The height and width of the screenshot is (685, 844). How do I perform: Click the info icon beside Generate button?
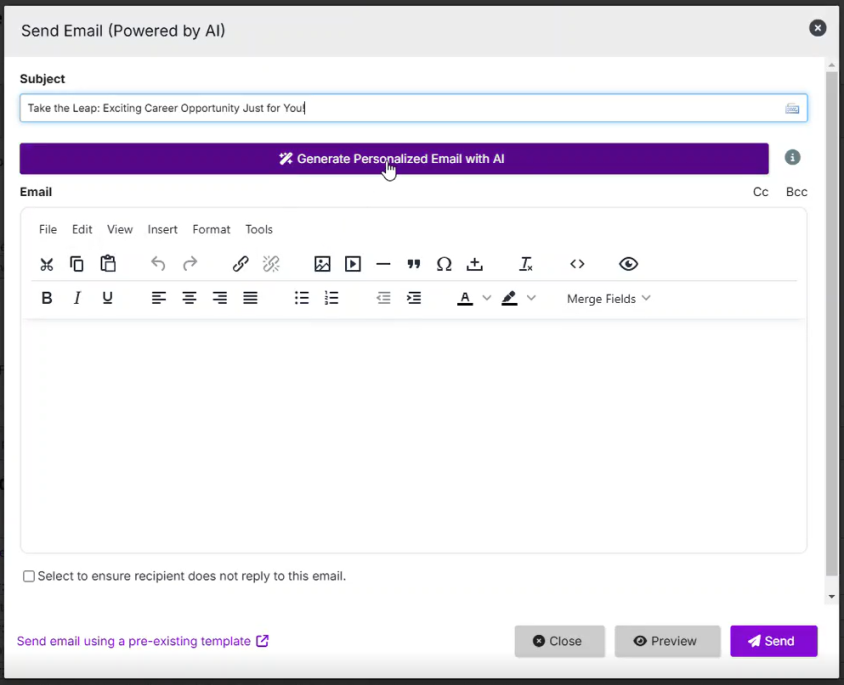point(792,158)
